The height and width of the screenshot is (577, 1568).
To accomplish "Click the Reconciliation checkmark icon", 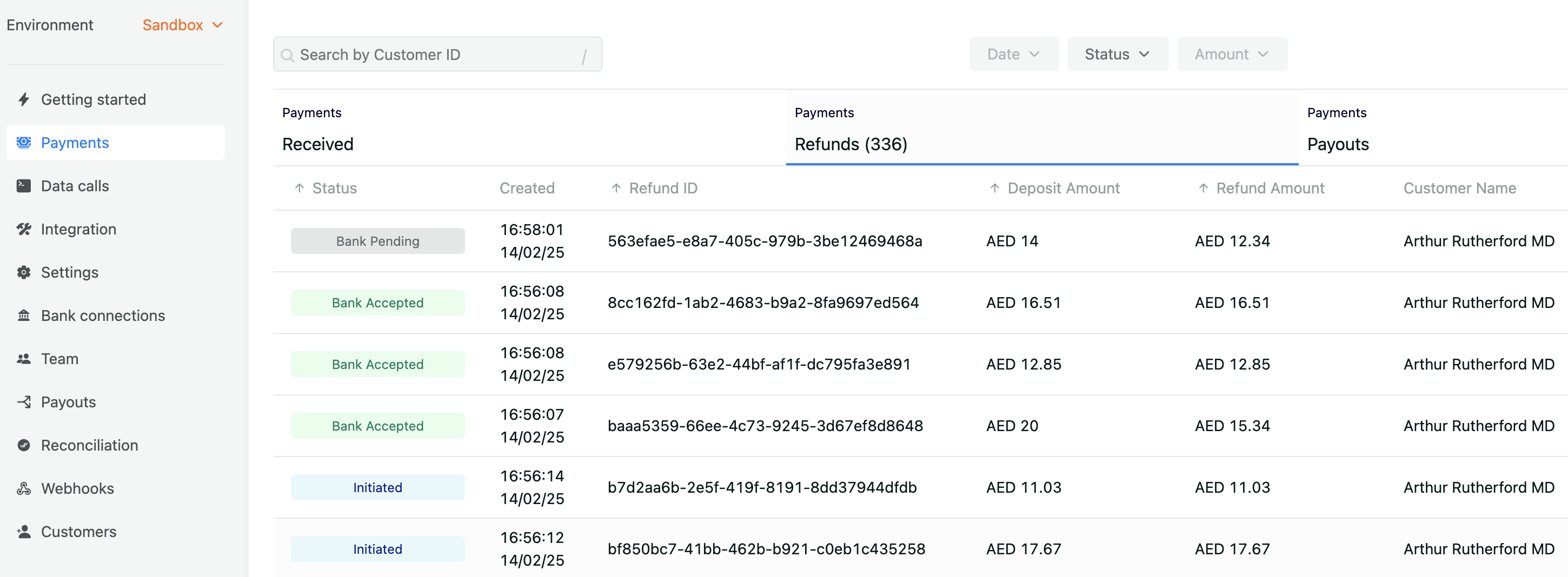I will click(24, 445).
